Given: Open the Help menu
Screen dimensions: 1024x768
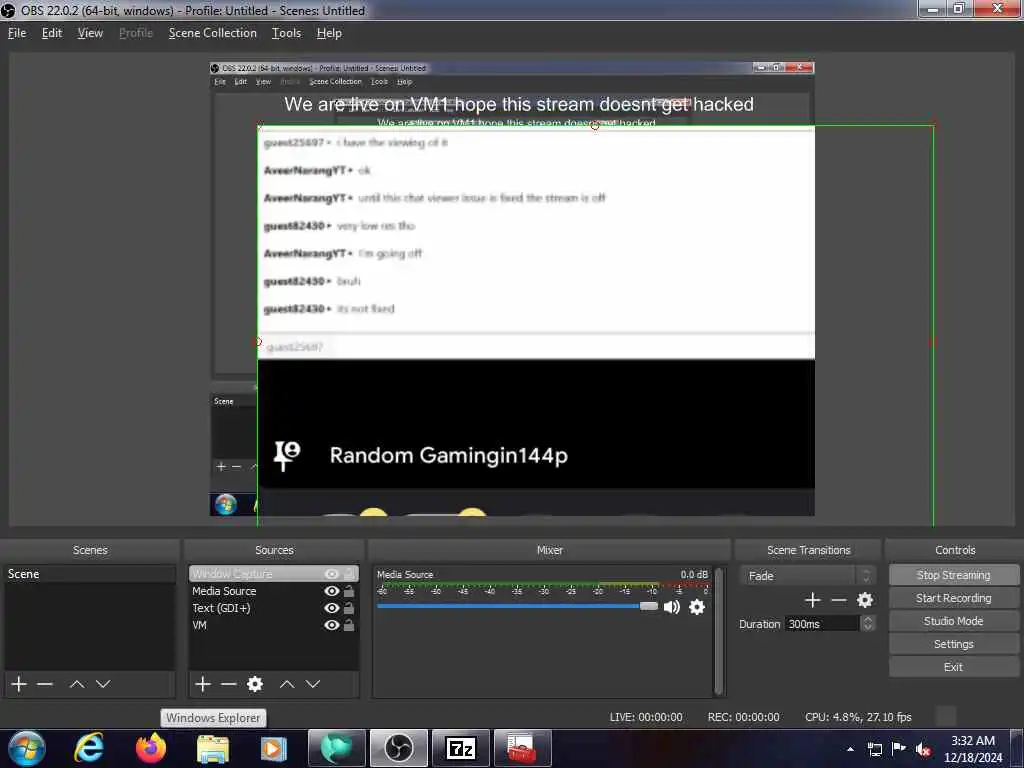Looking at the screenshot, I should click(x=329, y=33).
